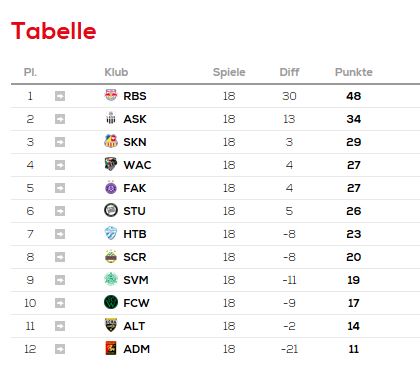
Task: Click the WAC club emblem
Action: [x=111, y=164]
